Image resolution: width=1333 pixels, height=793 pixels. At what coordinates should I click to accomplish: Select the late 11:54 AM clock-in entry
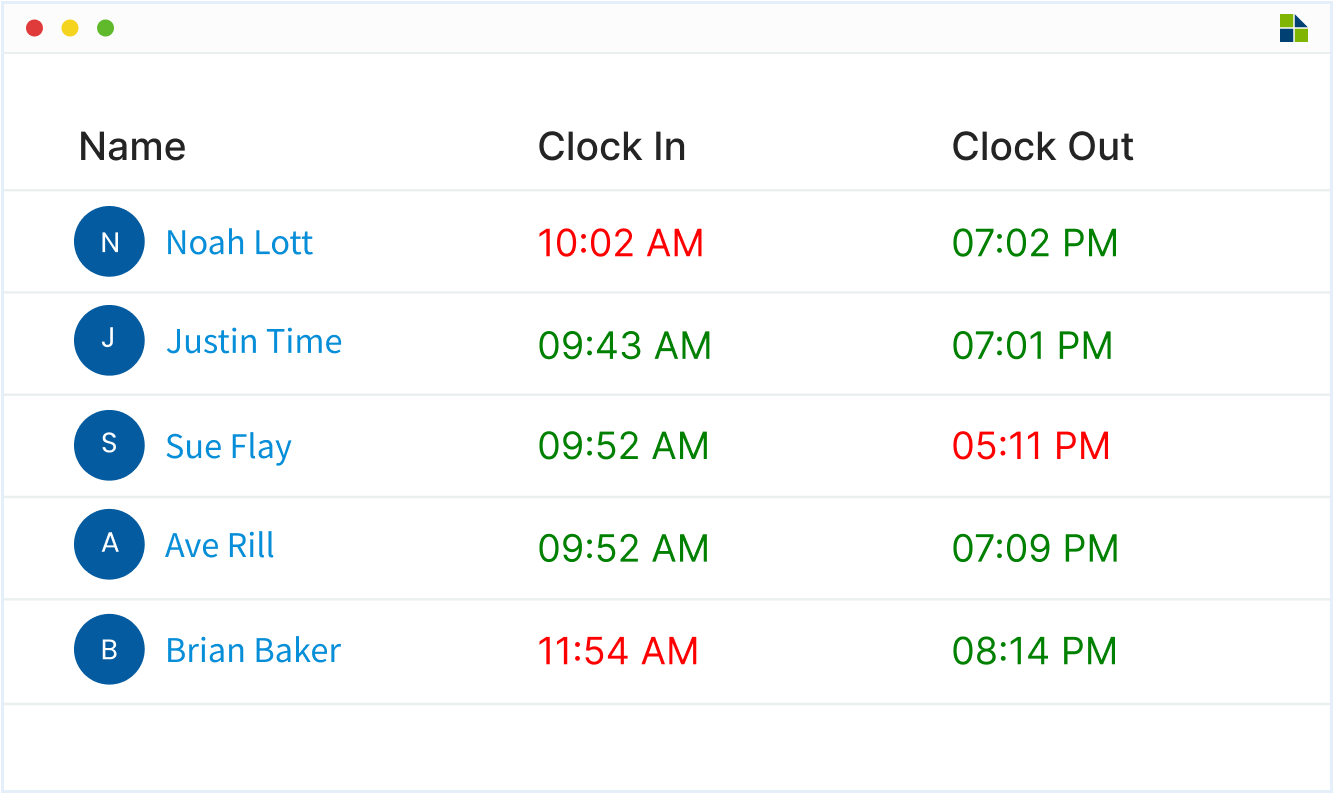pos(618,651)
